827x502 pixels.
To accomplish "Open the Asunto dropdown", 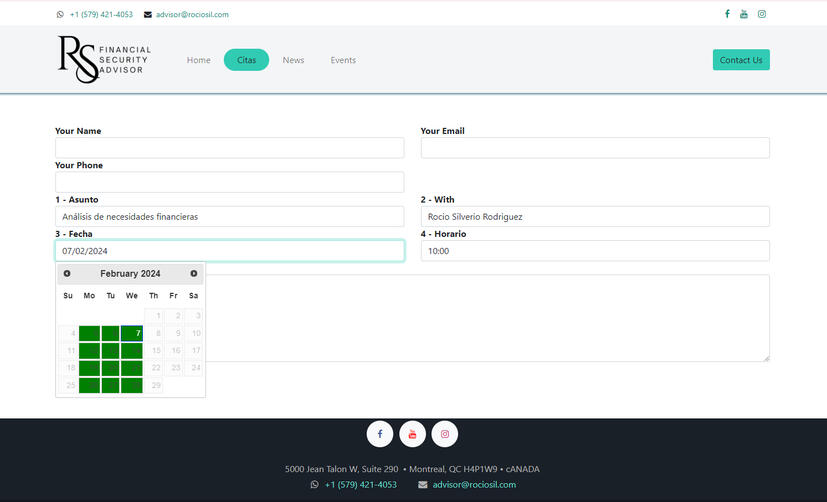I will pyautogui.click(x=229, y=217).
